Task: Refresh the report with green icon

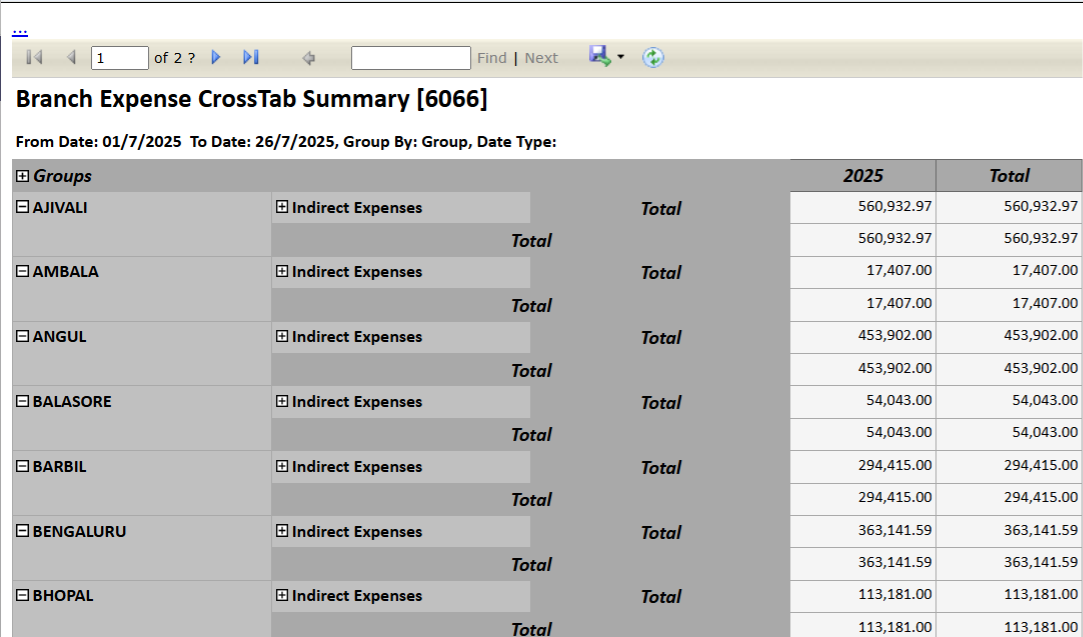Action: pyautogui.click(x=653, y=57)
